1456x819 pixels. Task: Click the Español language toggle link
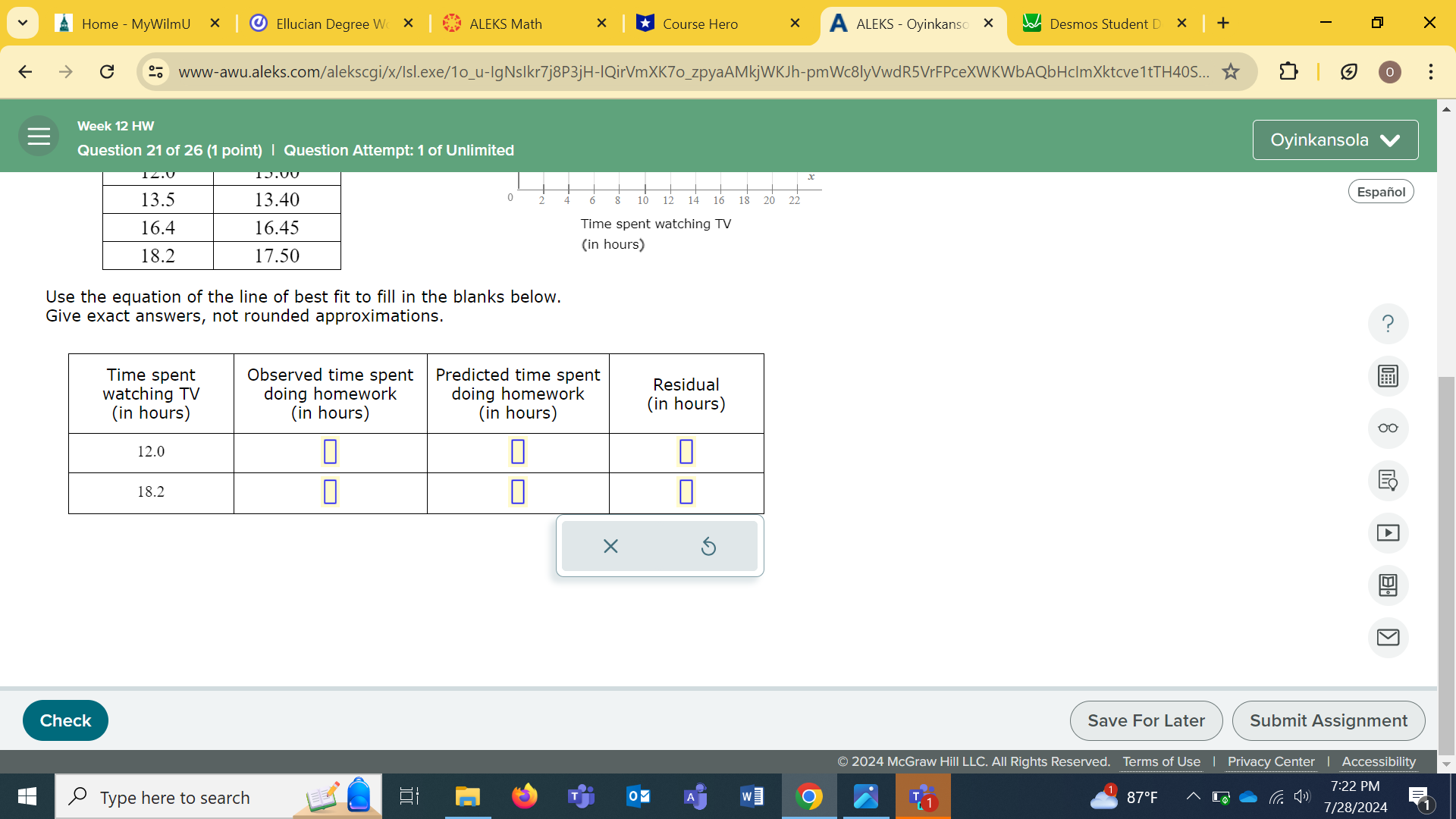click(1382, 192)
